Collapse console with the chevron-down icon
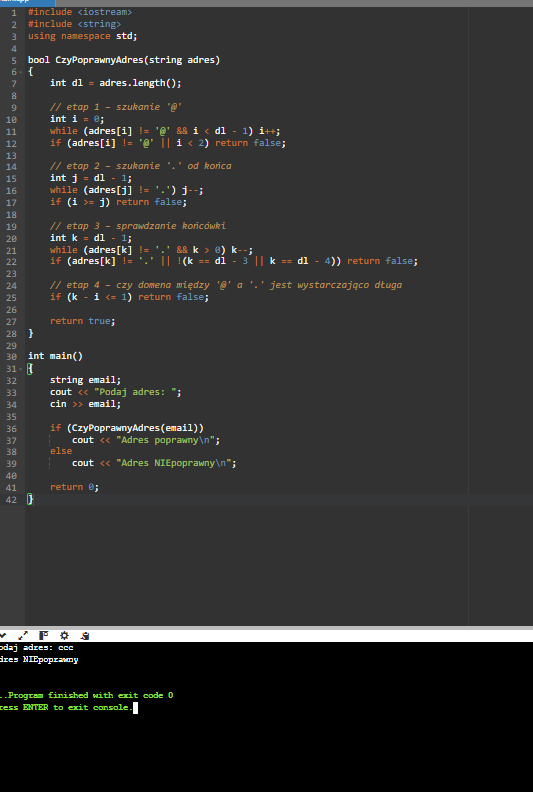Viewport: 533px width, 792px height. (x=3, y=635)
